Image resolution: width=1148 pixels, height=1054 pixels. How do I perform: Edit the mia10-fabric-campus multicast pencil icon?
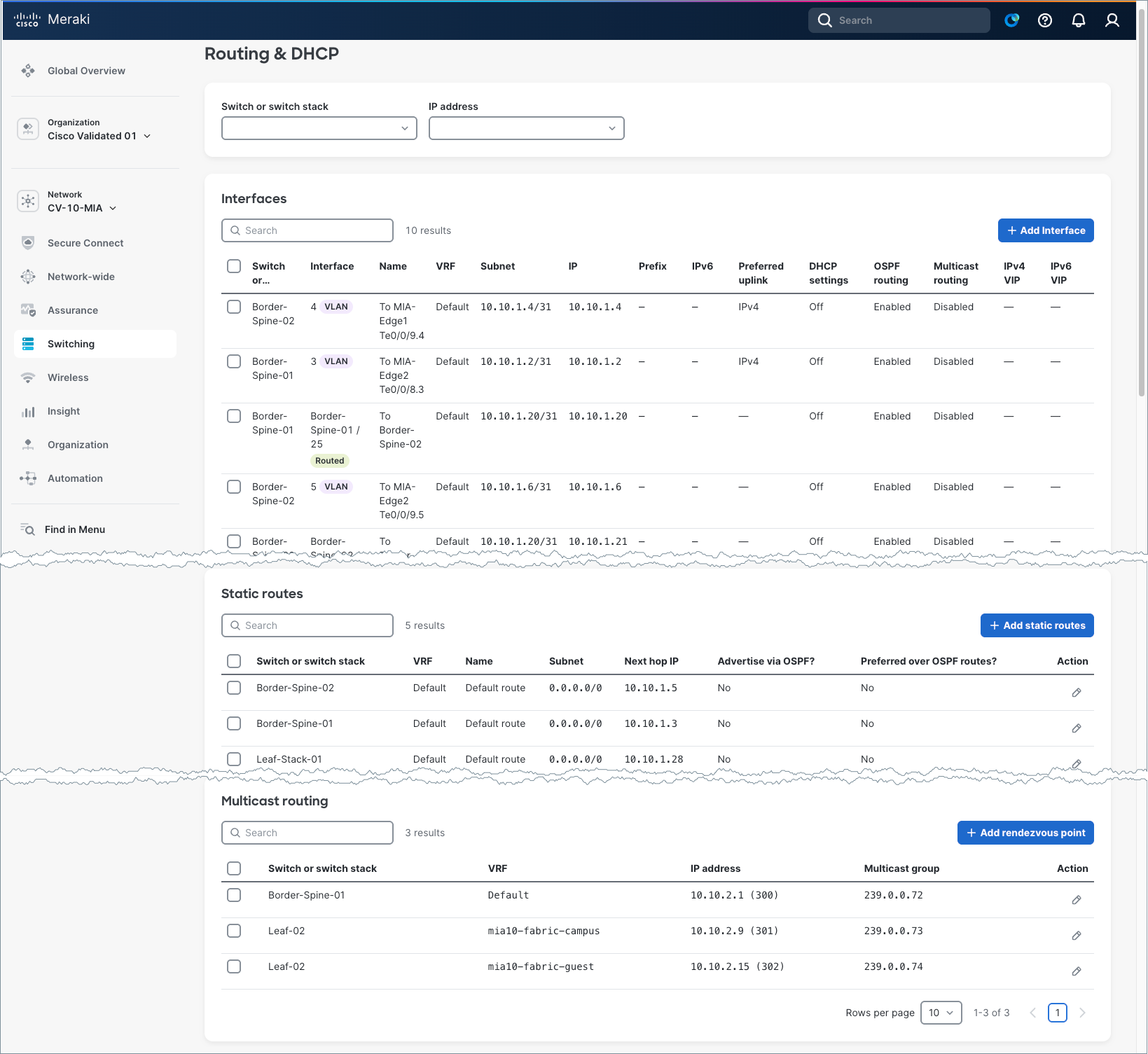1077,936
